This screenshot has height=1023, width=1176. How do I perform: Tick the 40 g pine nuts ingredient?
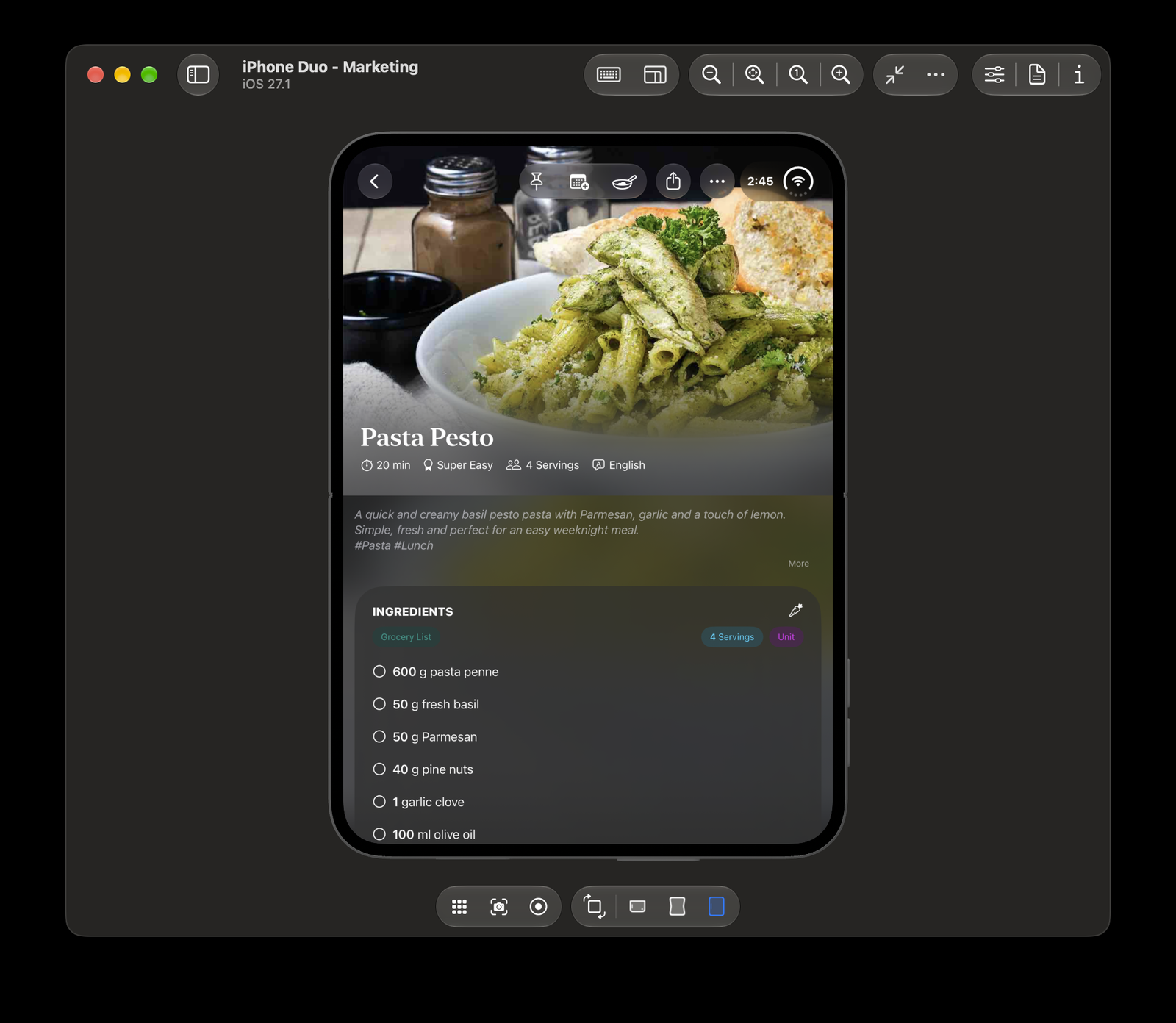pos(379,769)
